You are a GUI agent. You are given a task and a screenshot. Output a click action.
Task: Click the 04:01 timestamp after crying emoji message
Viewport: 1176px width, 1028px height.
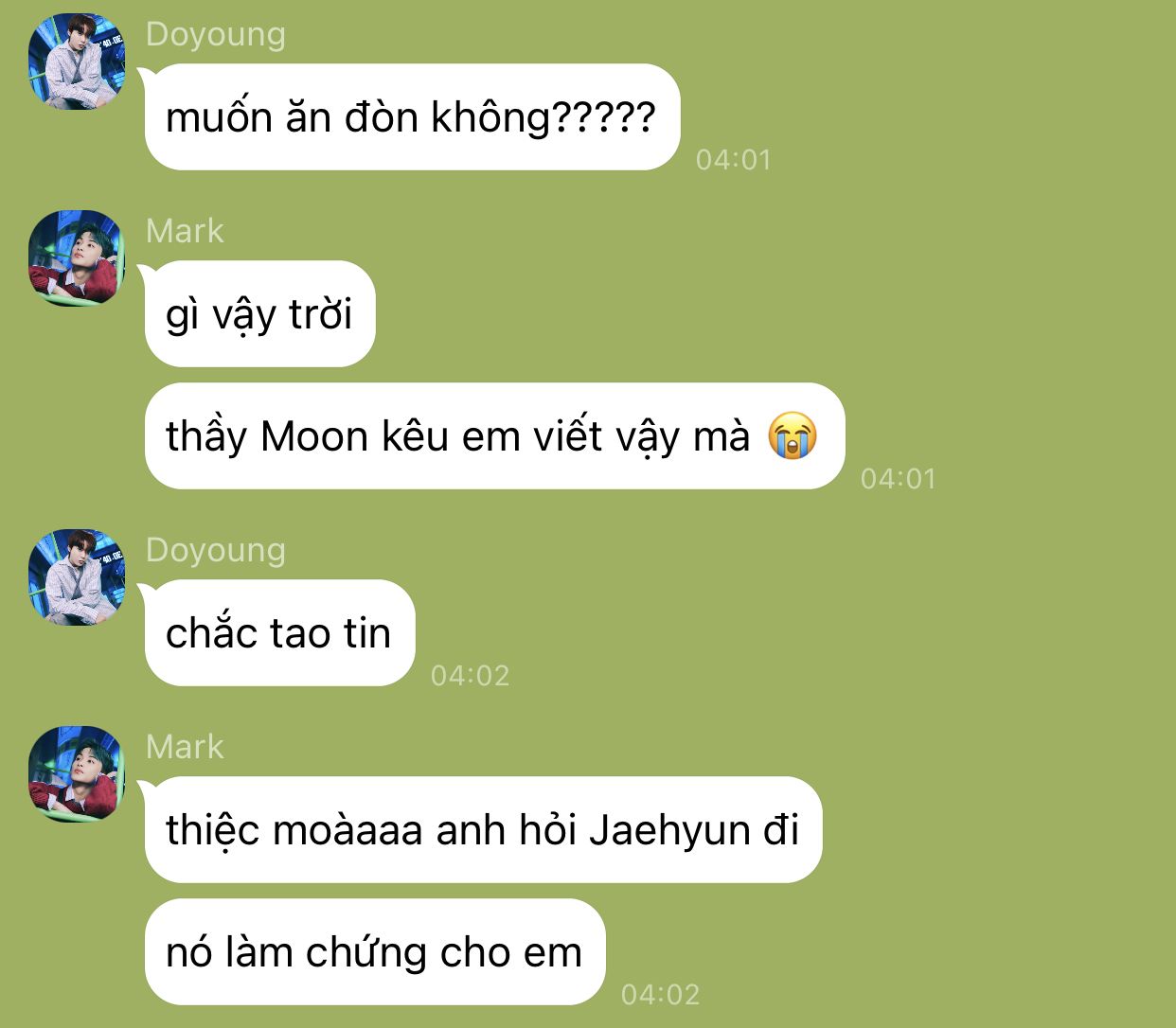coord(899,478)
